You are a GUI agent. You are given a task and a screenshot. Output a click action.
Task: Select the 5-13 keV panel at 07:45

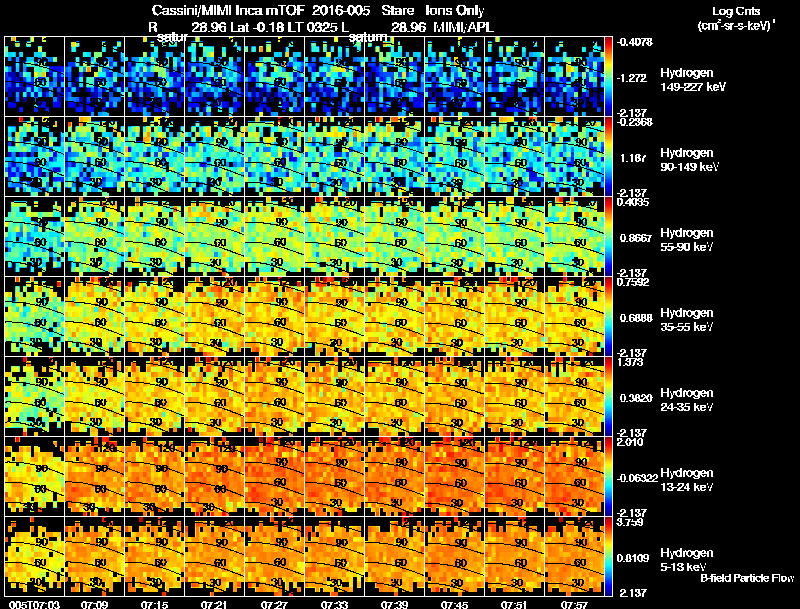pos(454,556)
